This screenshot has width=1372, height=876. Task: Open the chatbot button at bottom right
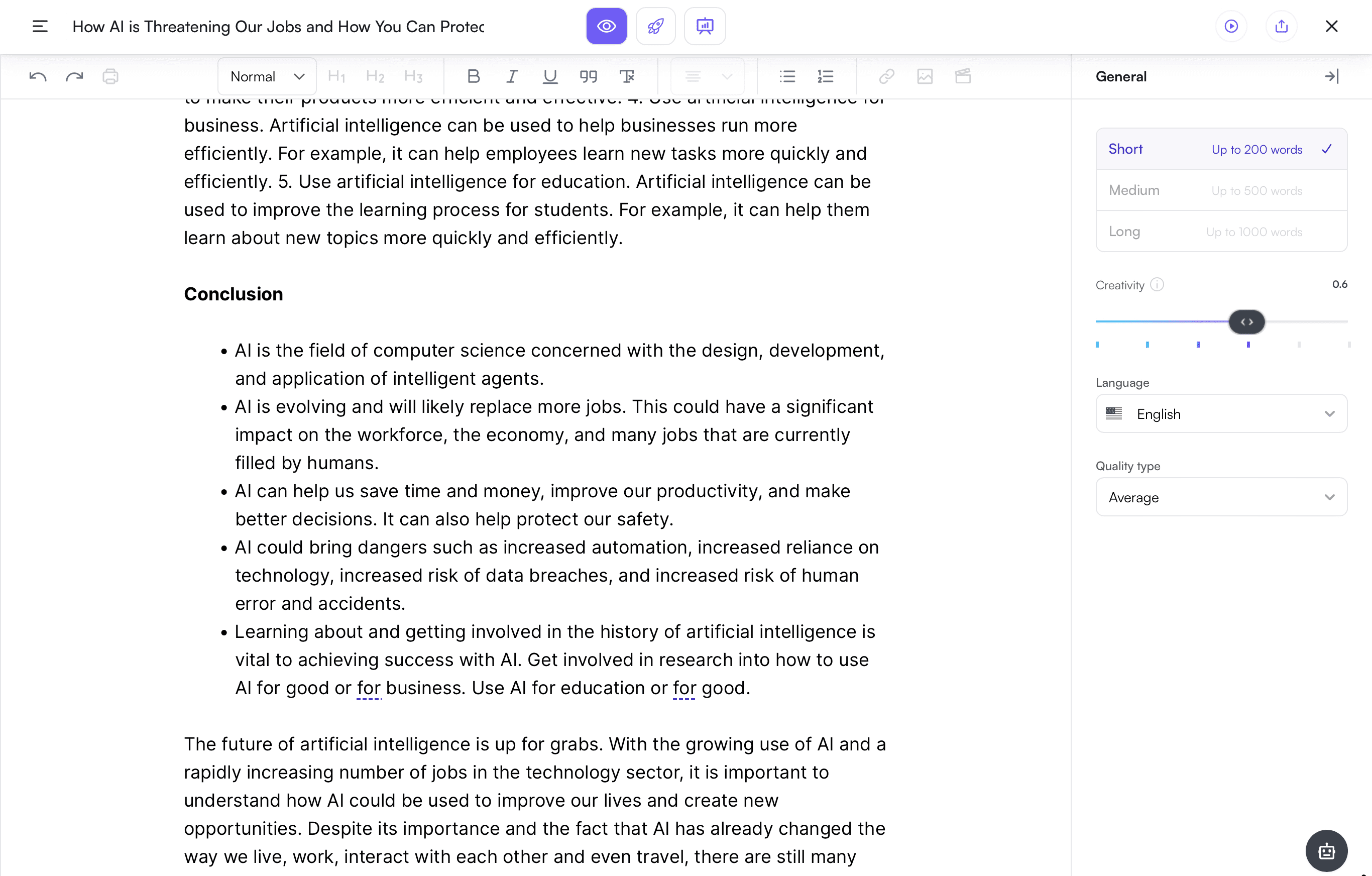pyautogui.click(x=1326, y=851)
